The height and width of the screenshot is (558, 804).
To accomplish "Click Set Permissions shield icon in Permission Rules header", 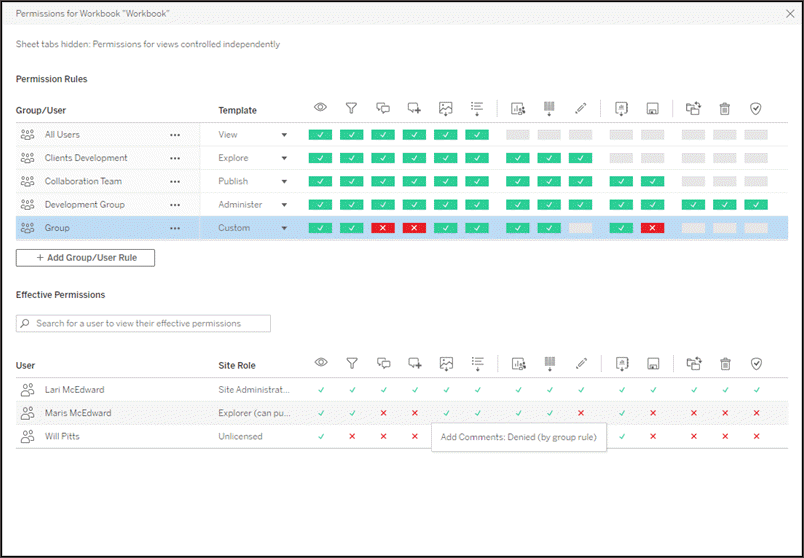I will coord(756,109).
